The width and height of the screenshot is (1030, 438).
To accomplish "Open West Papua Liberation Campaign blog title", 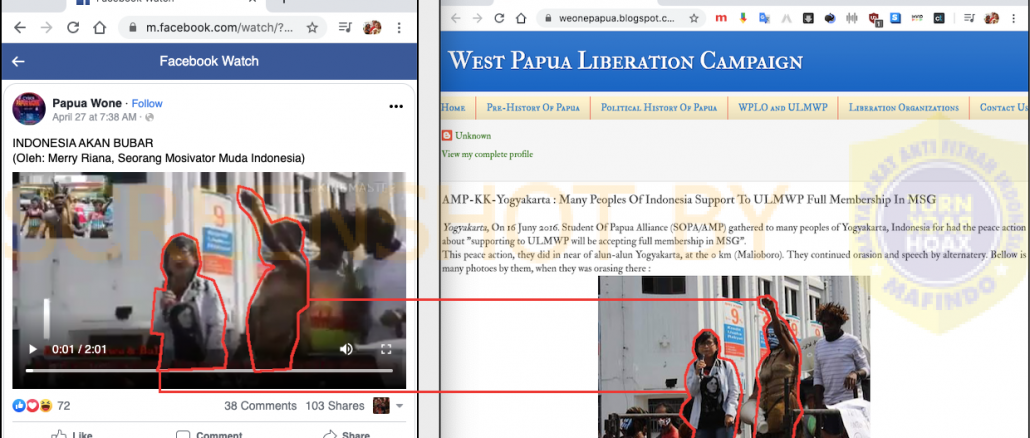I will click(625, 61).
